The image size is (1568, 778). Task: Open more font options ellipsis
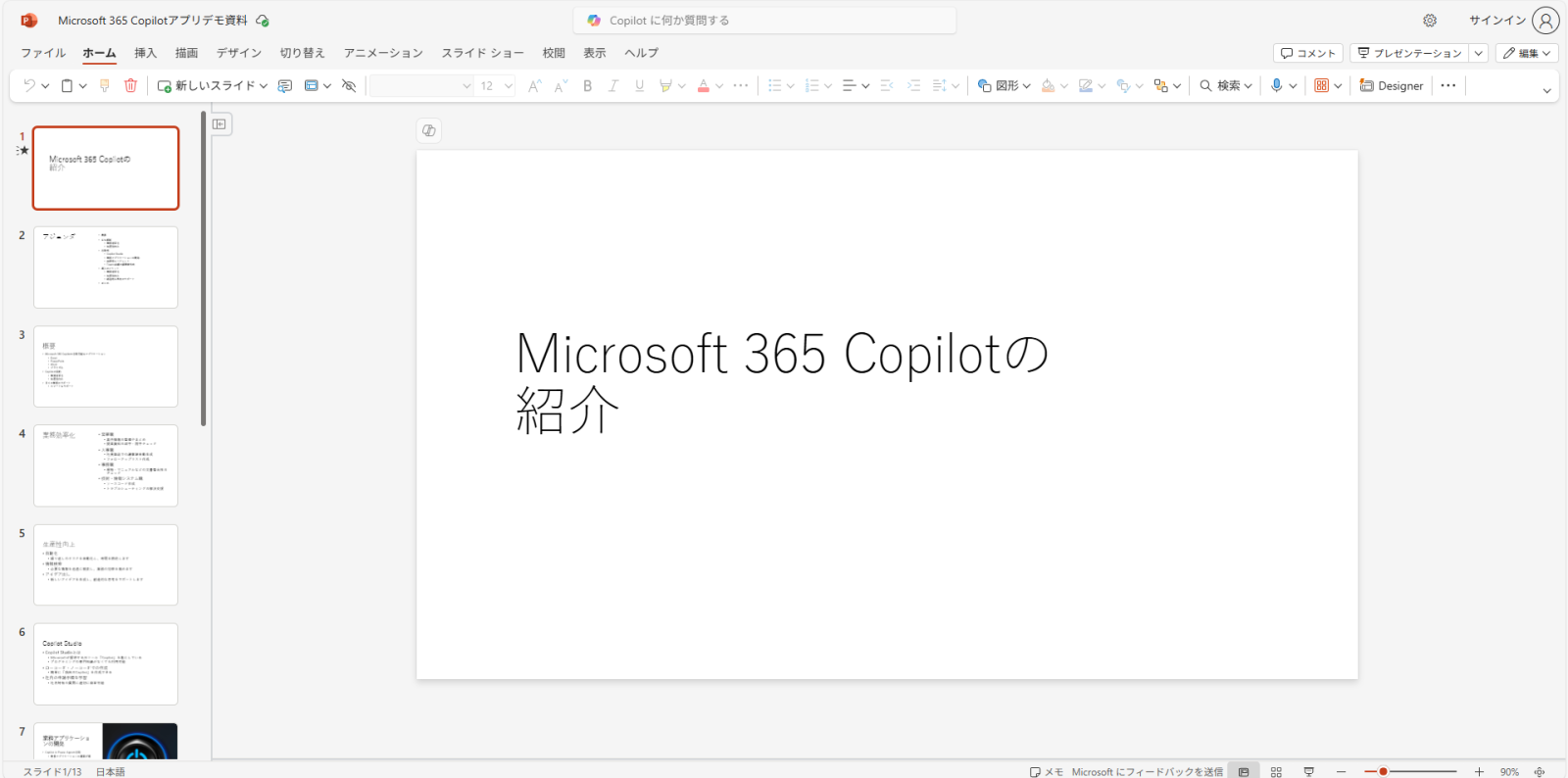coord(741,86)
